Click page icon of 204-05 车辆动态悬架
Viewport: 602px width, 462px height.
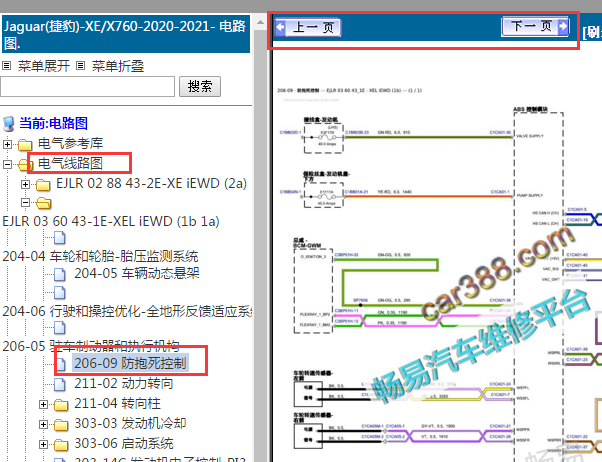coord(60,274)
